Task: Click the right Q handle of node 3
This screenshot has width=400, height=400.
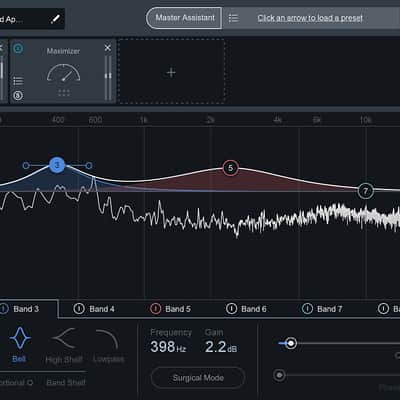Action: click(x=89, y=165)
